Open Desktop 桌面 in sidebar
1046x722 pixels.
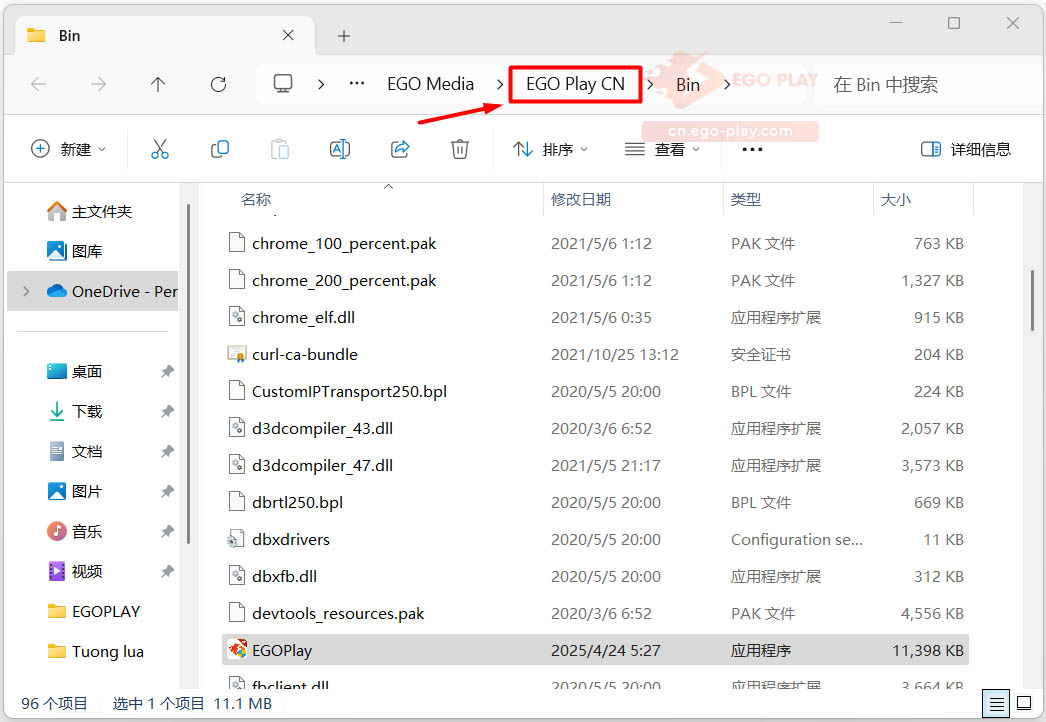74,371
